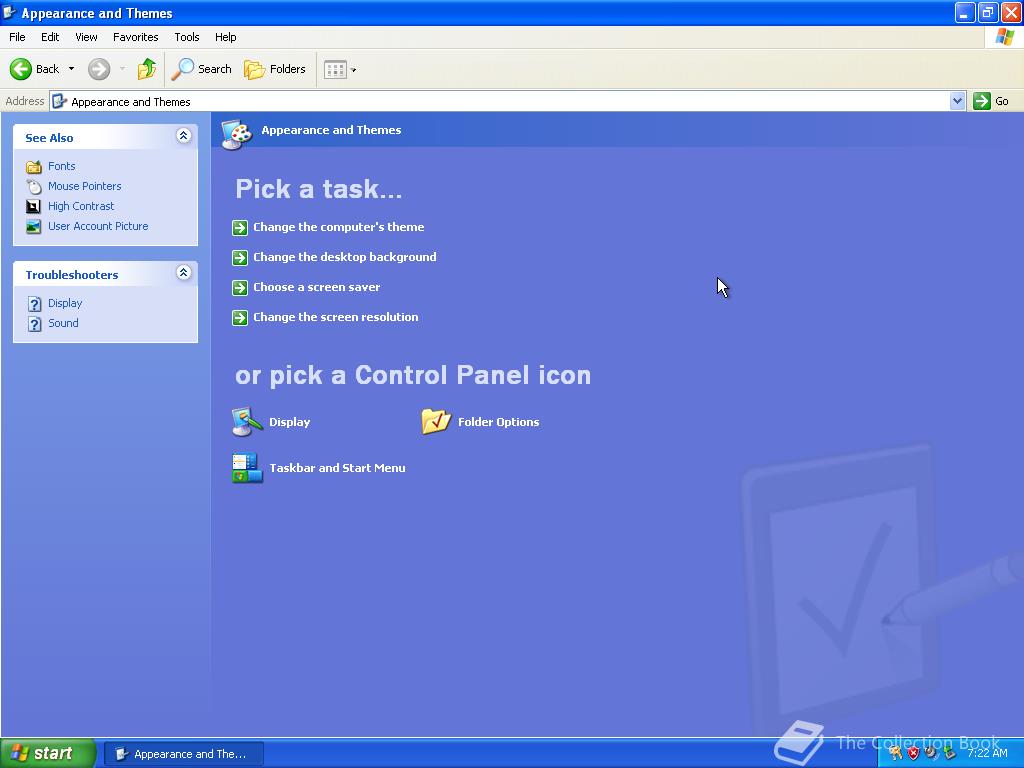Open the Sound troubleshooter link
Screen dimensions: 1024x768
click(x=63, y=323)
